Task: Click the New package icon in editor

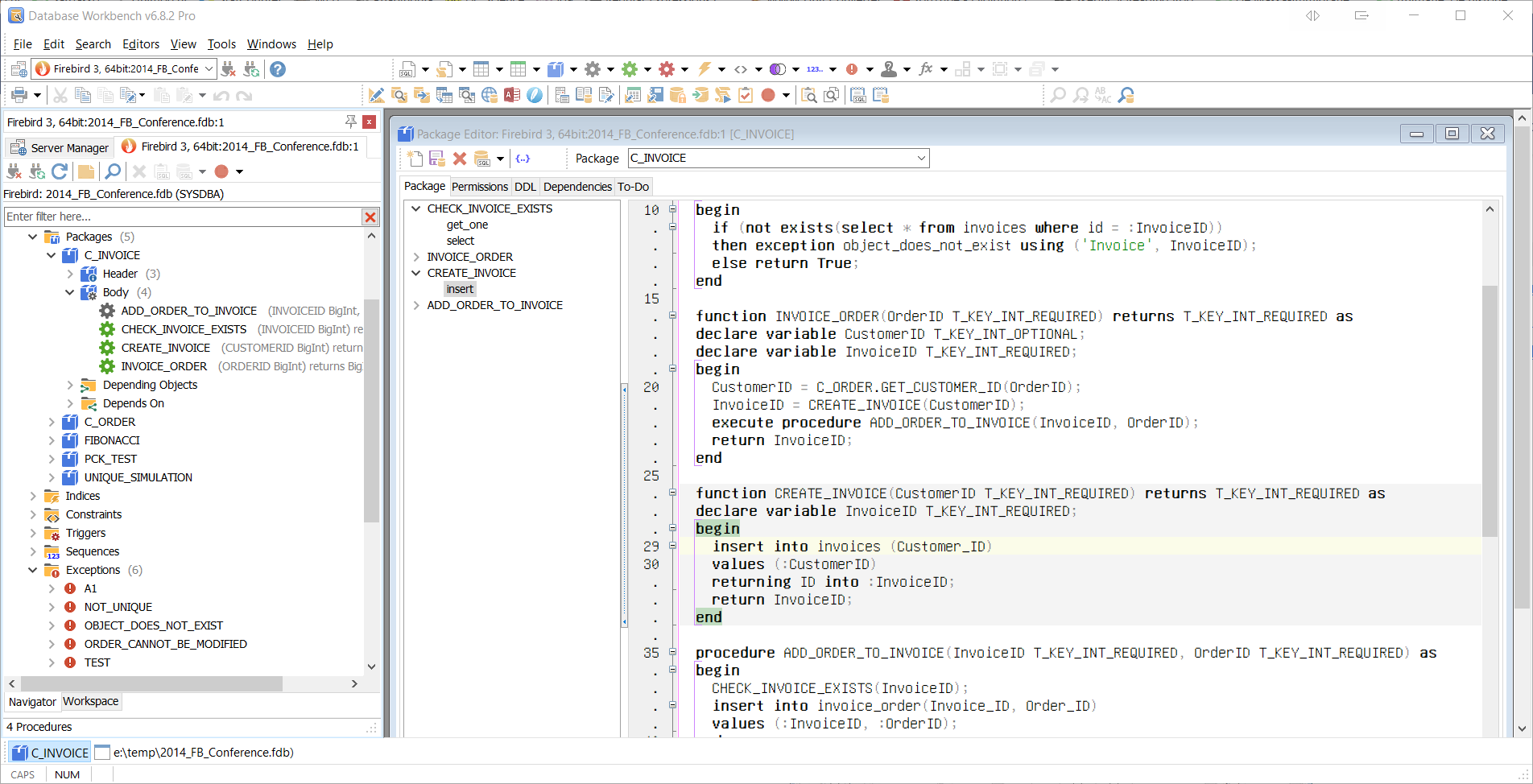Action: 415,159
